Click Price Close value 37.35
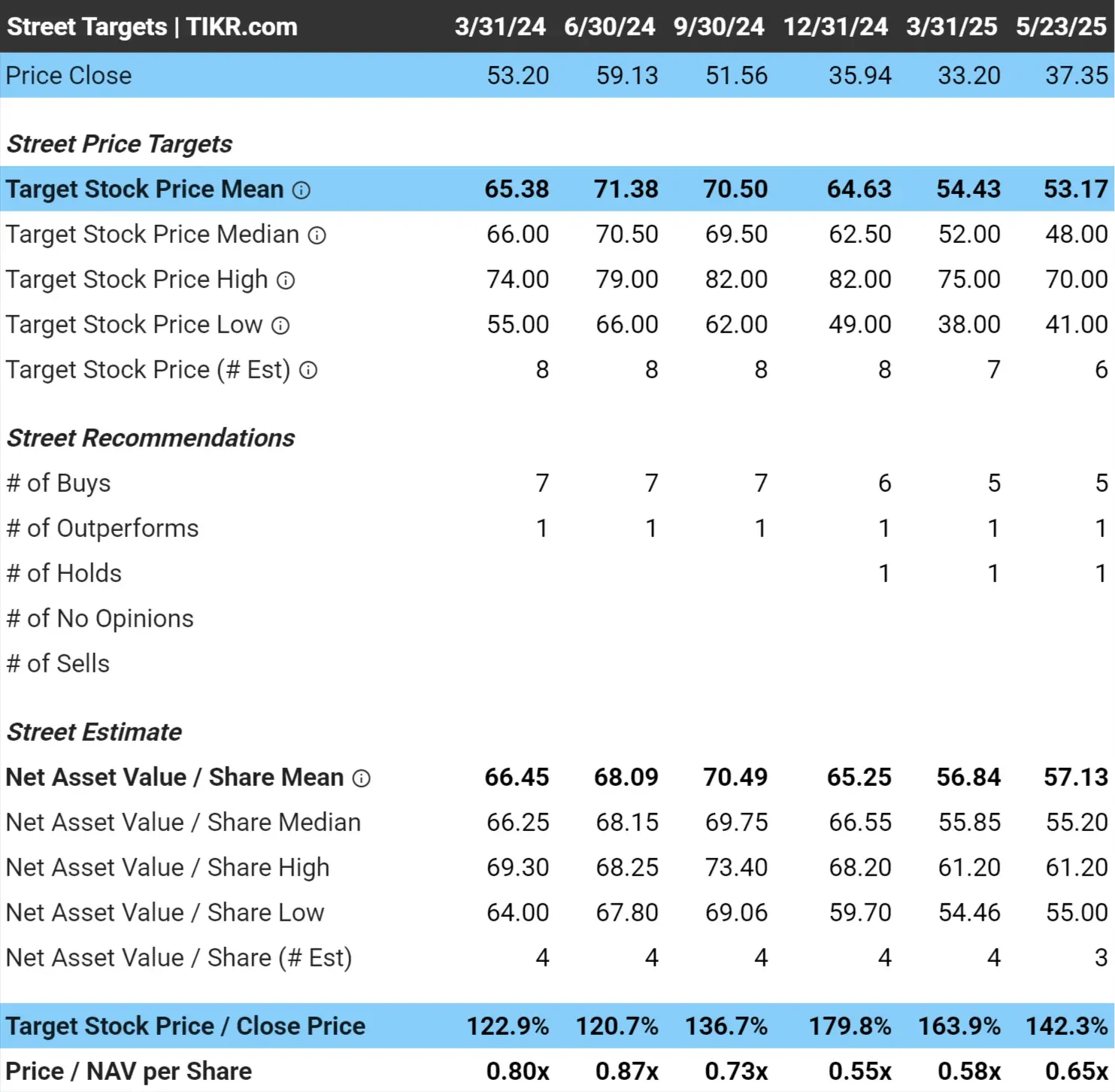Viewport: 1115px width, 1092px height. tap(1077, 75)
